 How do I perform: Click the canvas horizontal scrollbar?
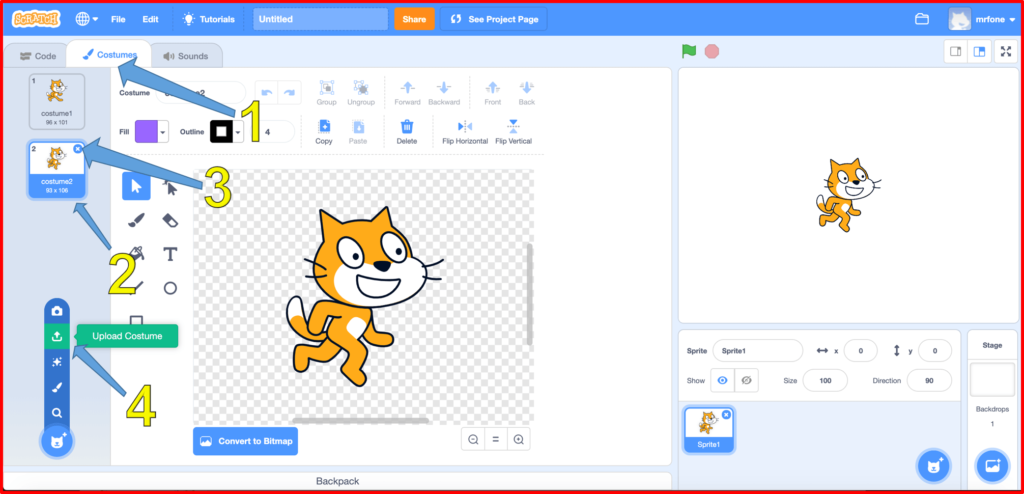point(360,420)
